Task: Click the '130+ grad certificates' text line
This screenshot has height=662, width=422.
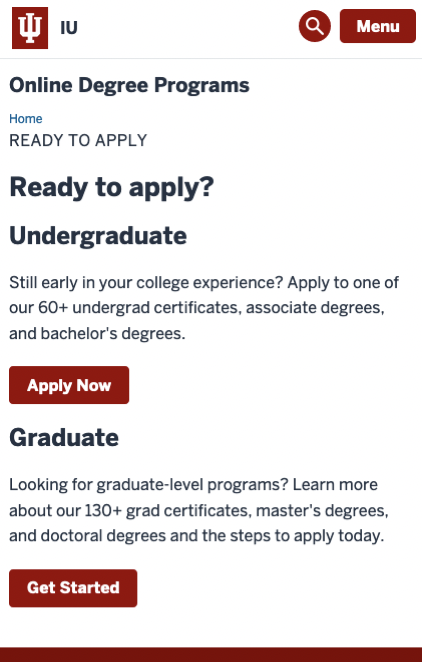Action: (199, 510)
